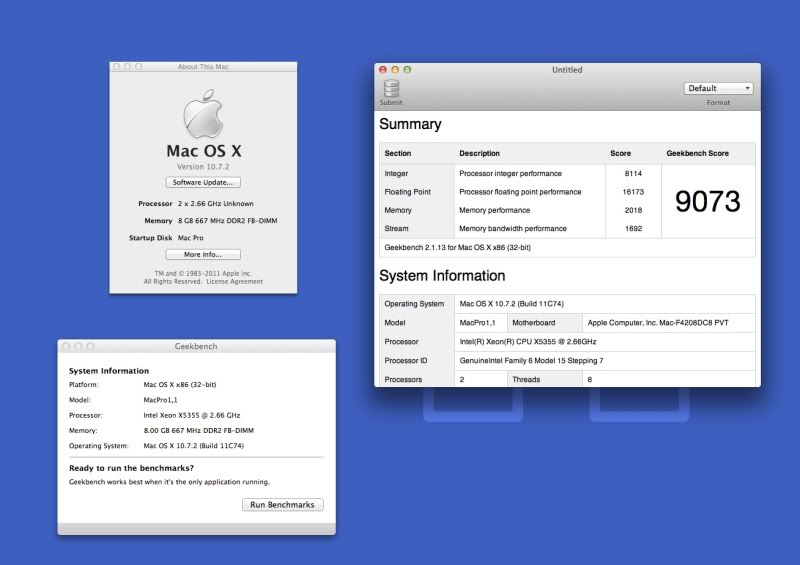
Task: Click the Submit database icon in toolbar
Action: [391, 88]
